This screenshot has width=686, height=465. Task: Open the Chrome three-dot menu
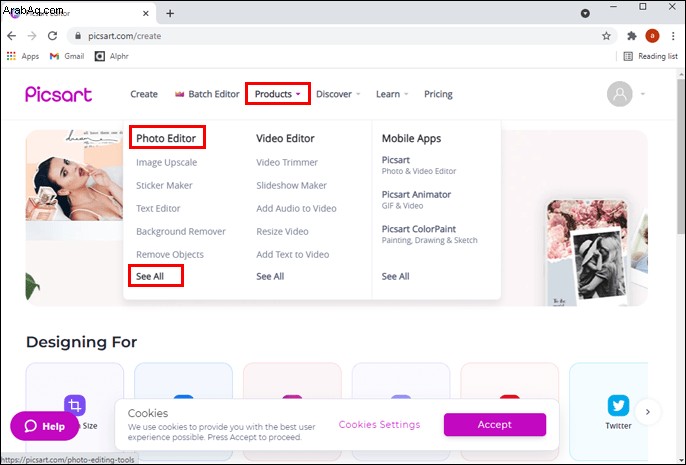(x=673, y=36)
